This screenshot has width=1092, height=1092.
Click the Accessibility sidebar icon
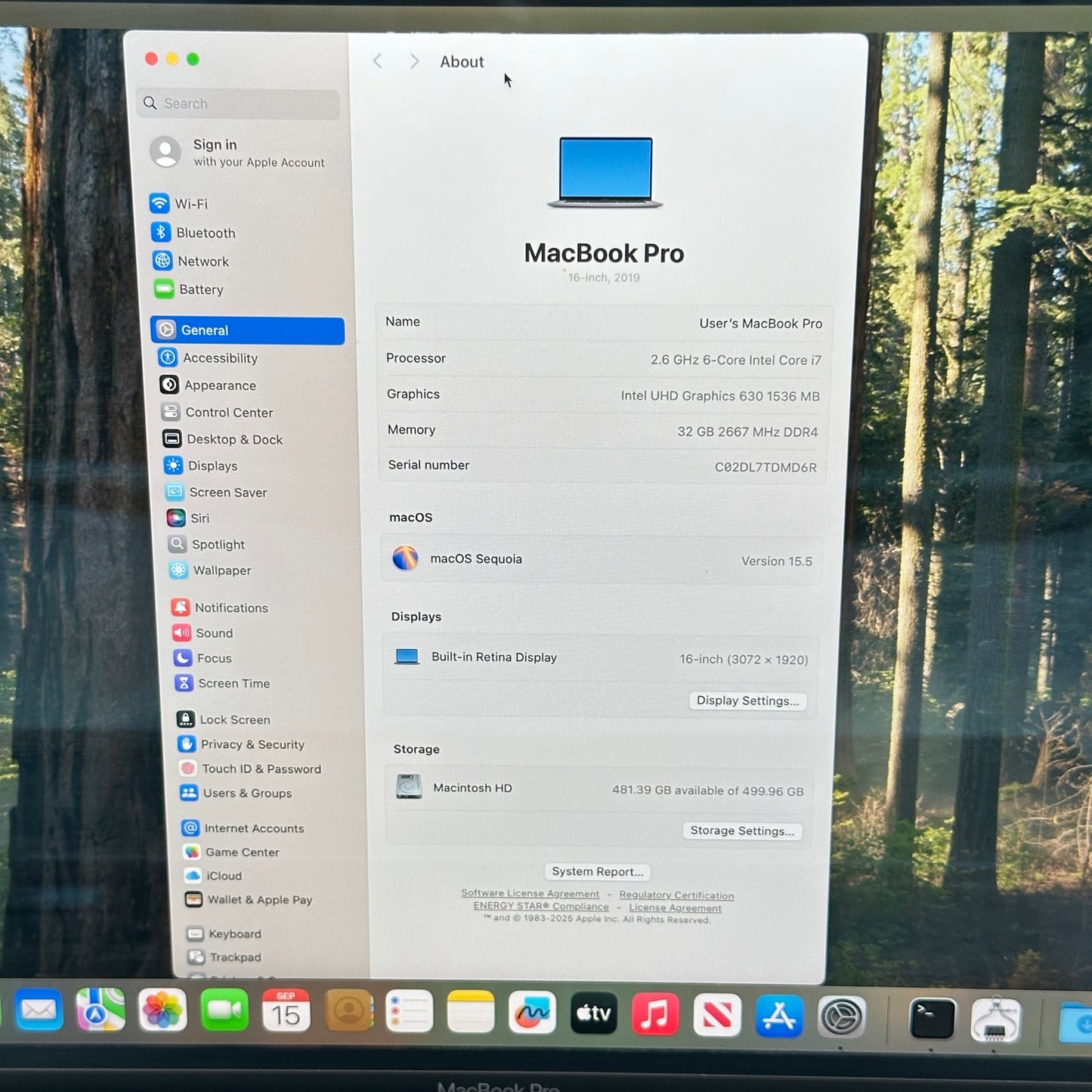(168, 357)
